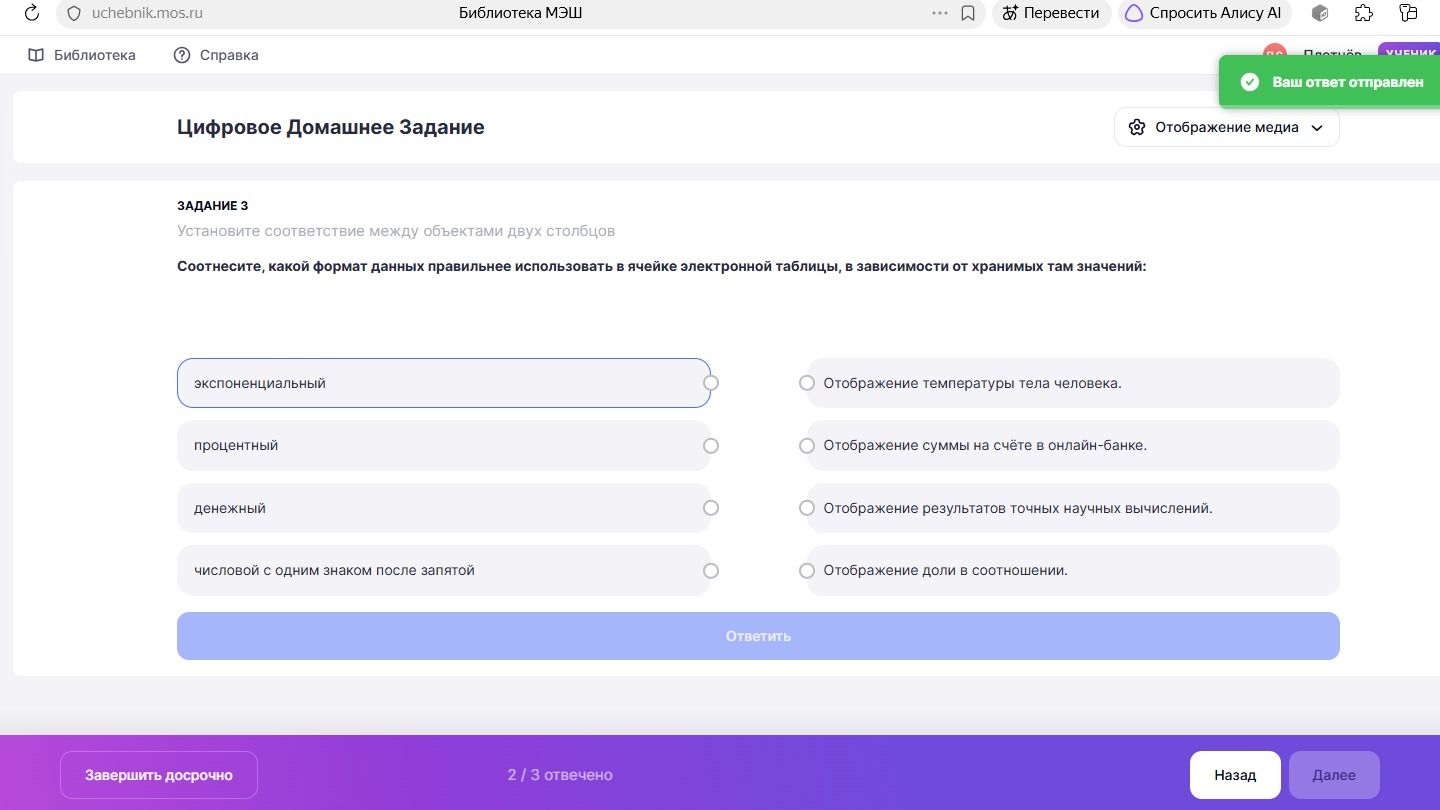Click the gray cube extension icon

click(x=1320, y=13)
